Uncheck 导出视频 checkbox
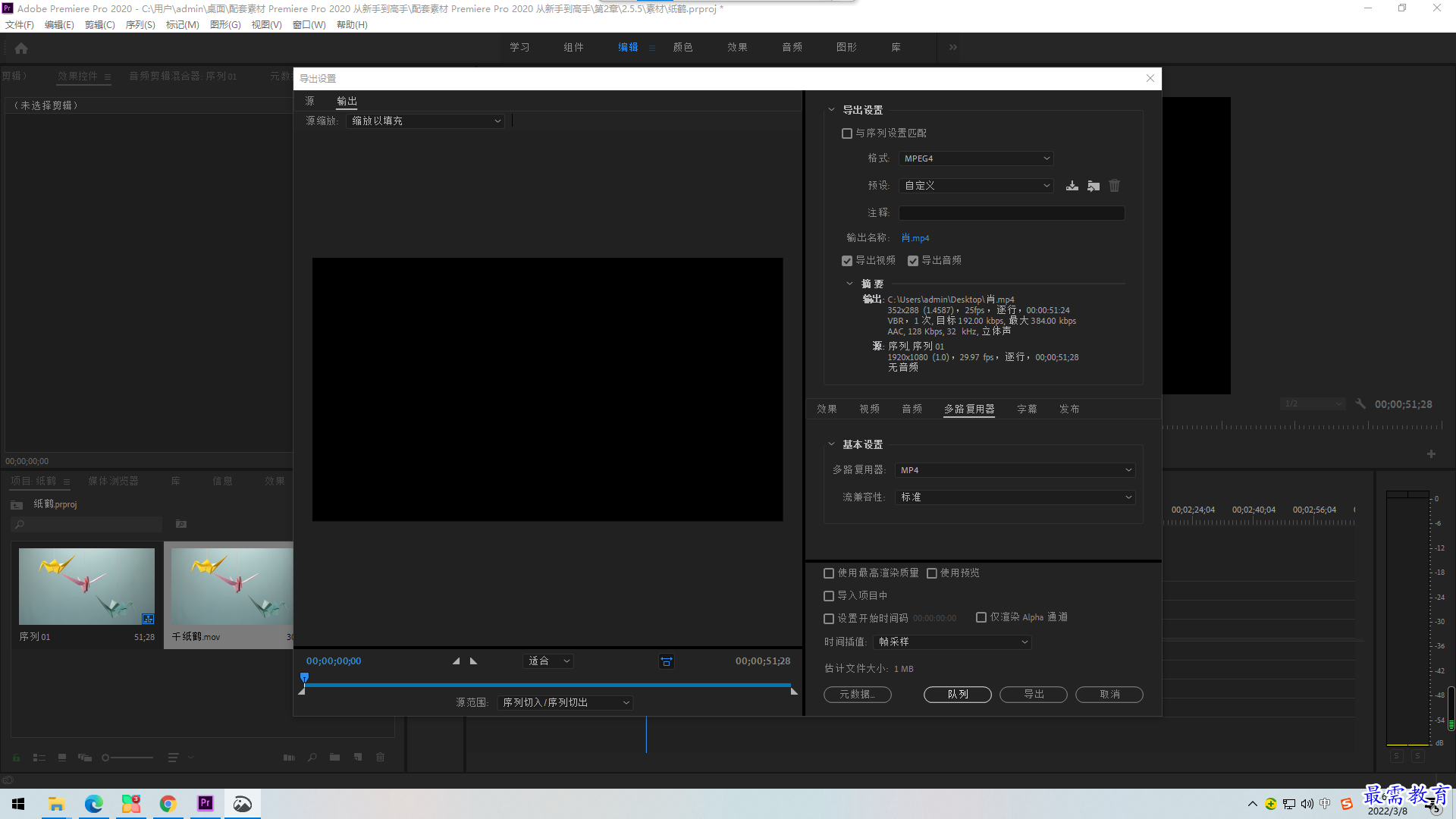1456x819 pixels. coord(847,261)
